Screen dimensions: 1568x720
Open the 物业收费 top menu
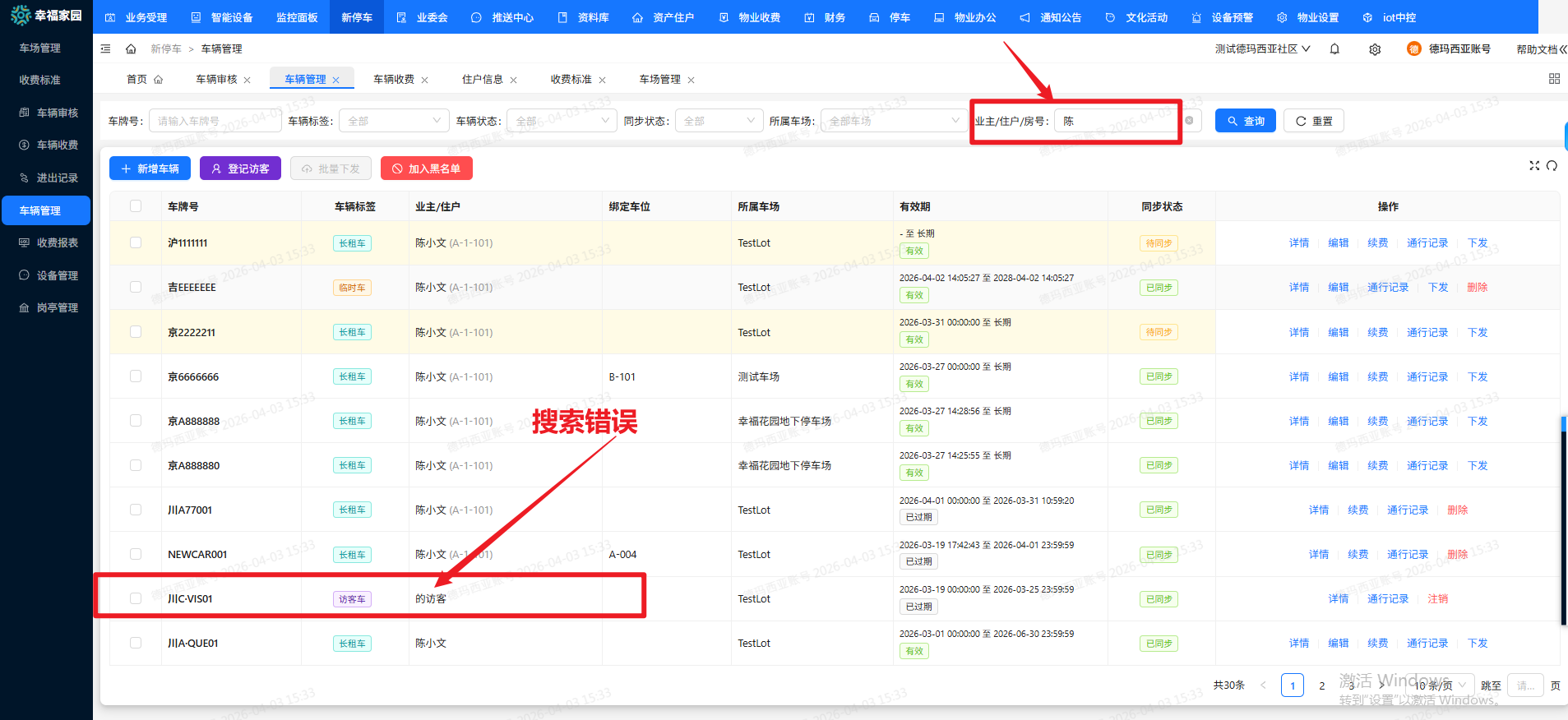coord(750,17)
